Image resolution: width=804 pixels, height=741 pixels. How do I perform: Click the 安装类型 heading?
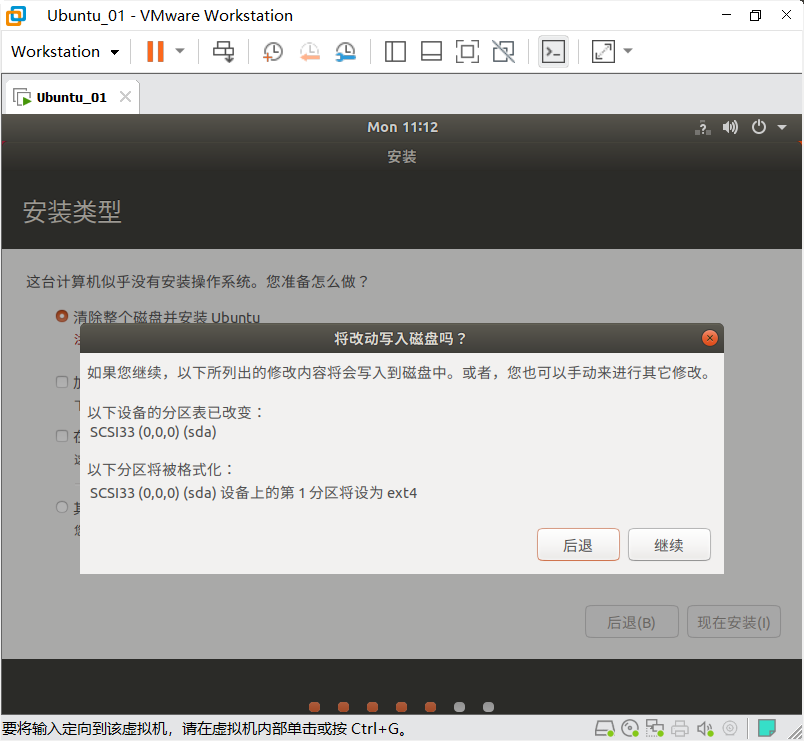[x=72, y=212]
